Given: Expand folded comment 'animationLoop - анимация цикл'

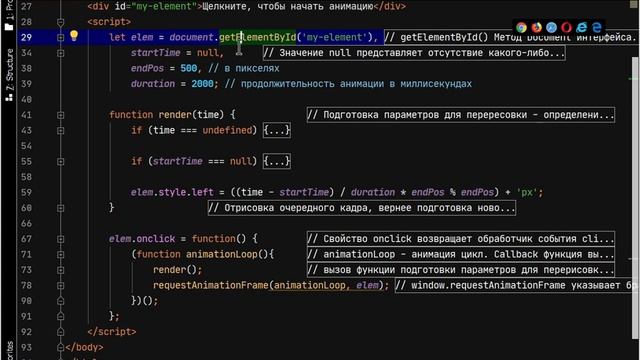Looking at the screenshot, I should pyautogui.click(x=461, y=254).
